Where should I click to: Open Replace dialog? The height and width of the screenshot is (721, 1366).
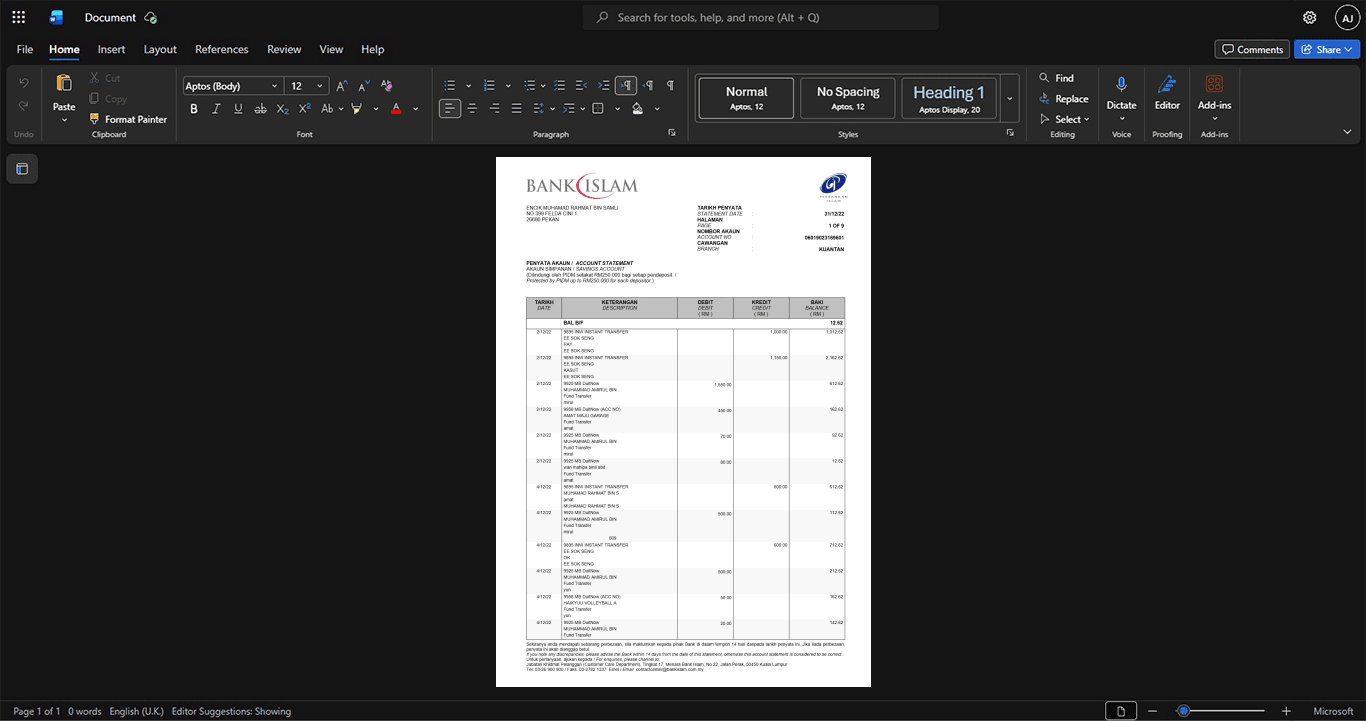click(x=1063, y=99)
